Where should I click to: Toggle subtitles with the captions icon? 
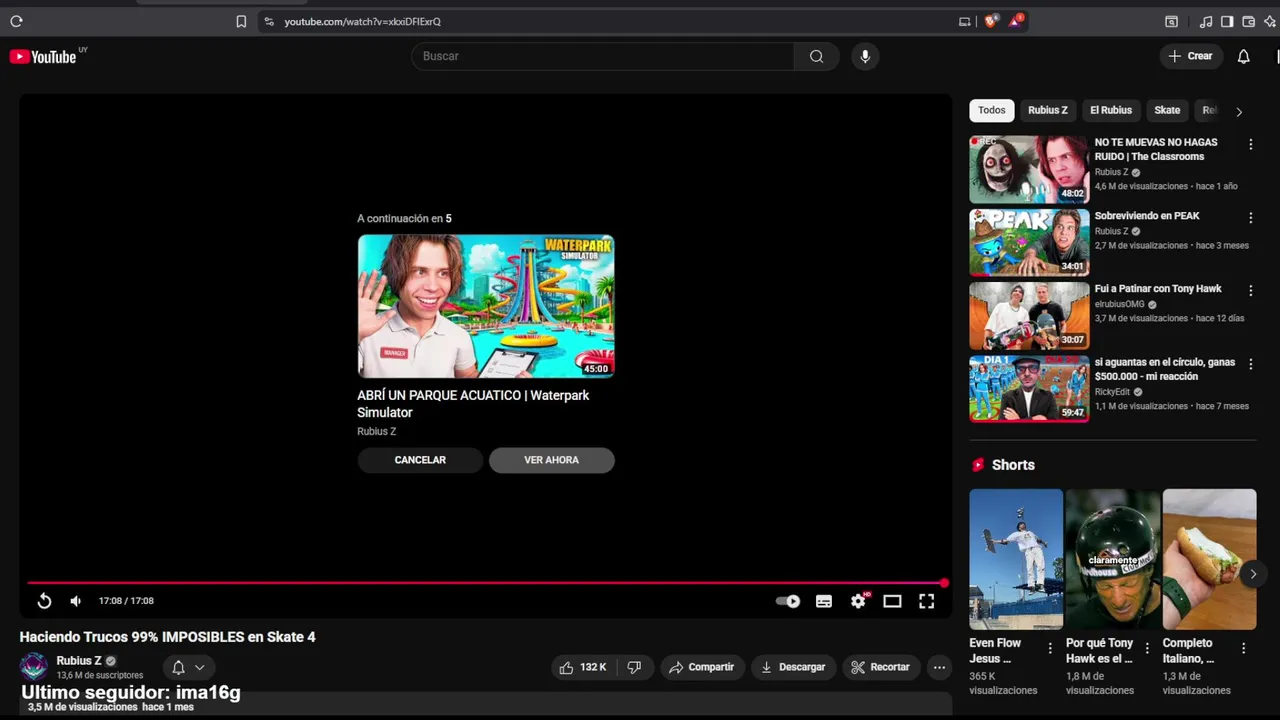coord(824,601)
